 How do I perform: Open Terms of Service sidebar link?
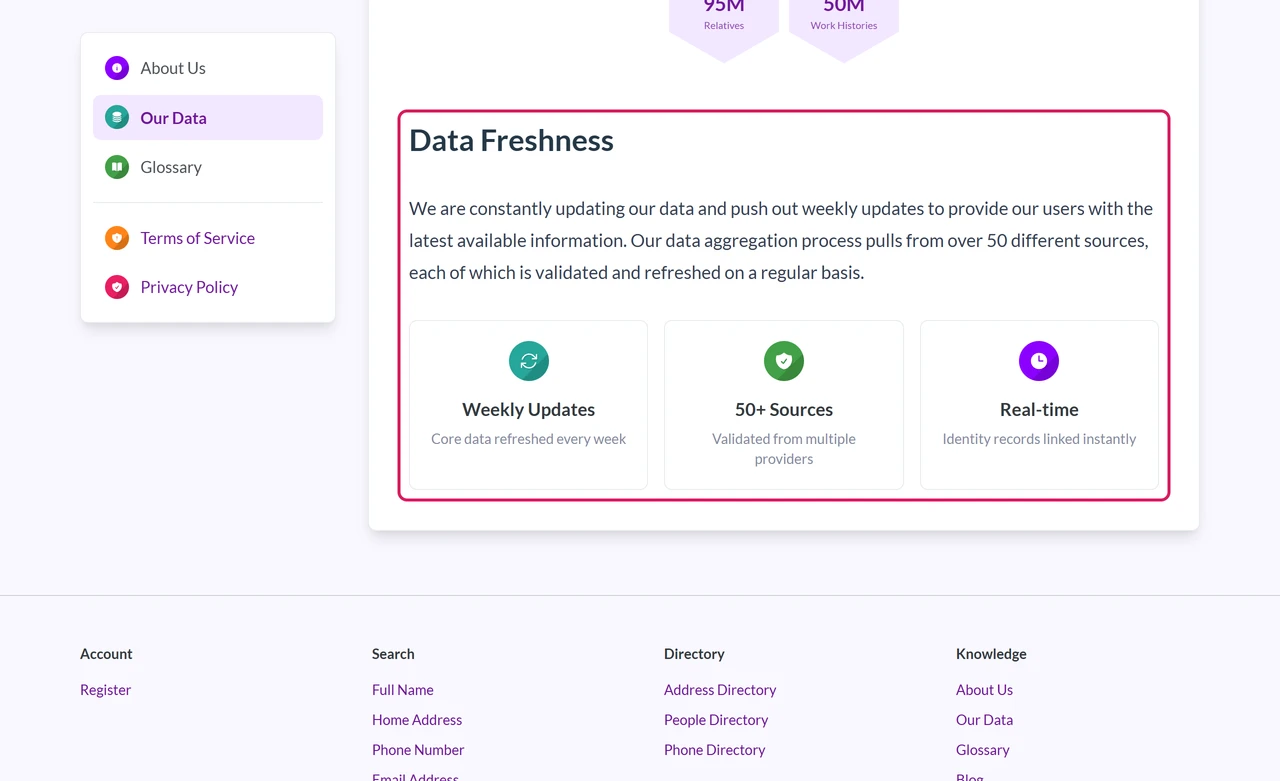(x=208, y=238)
